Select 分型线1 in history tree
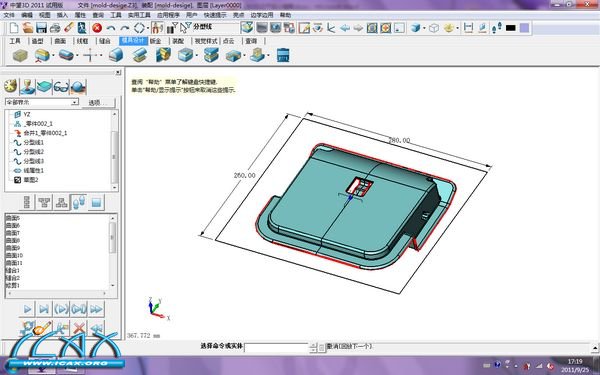Viewport: 600px width, 375px height. point(34,142)
